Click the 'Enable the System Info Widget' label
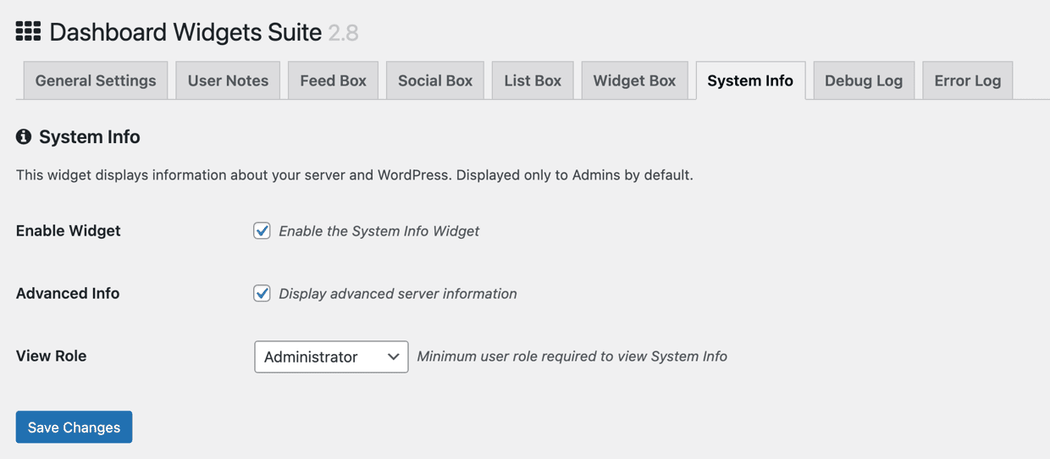1050x459 pixels. click(x=379, y=231)
